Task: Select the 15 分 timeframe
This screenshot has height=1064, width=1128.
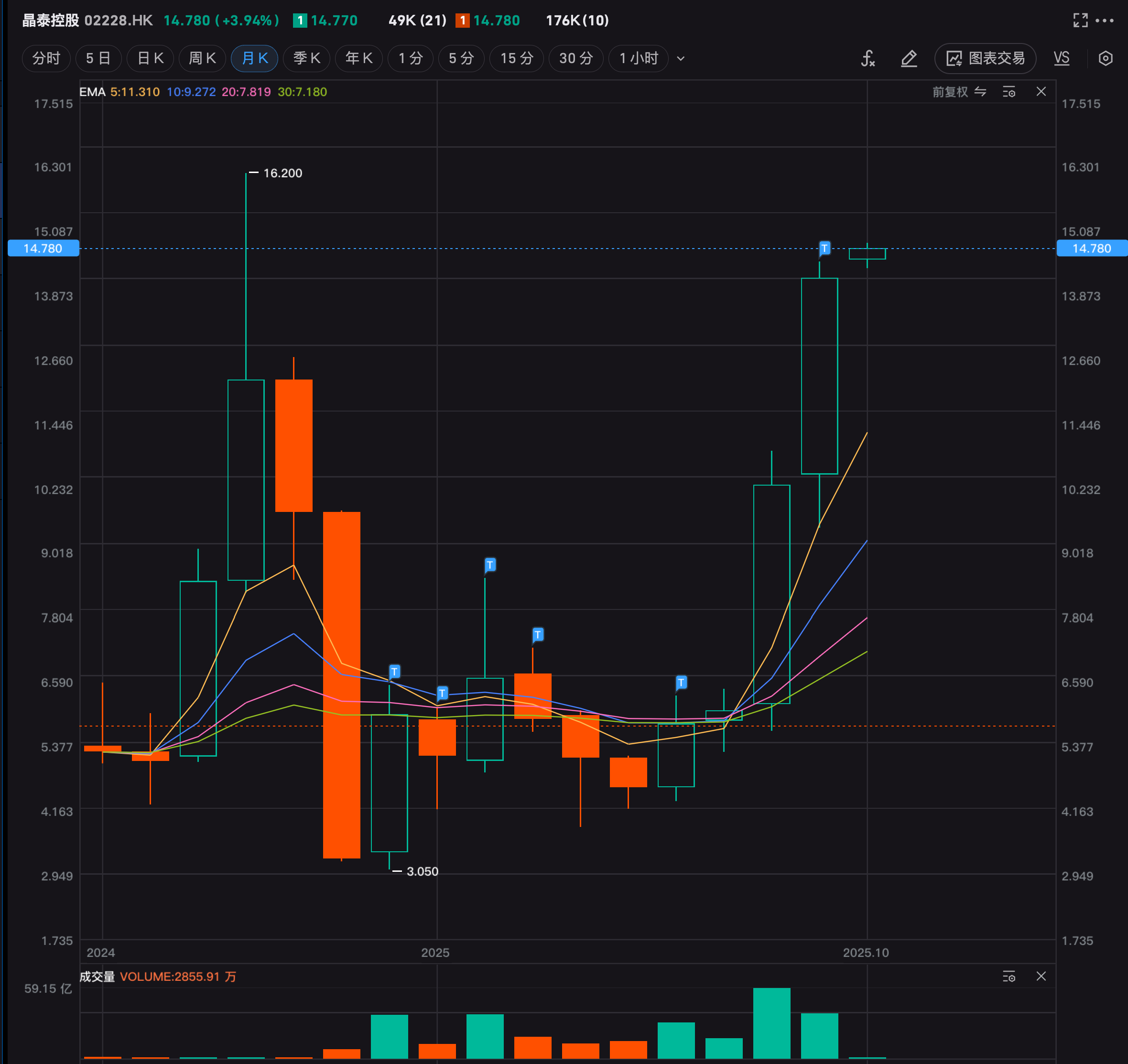Action: pyautogui.click(x=516, y=58)
